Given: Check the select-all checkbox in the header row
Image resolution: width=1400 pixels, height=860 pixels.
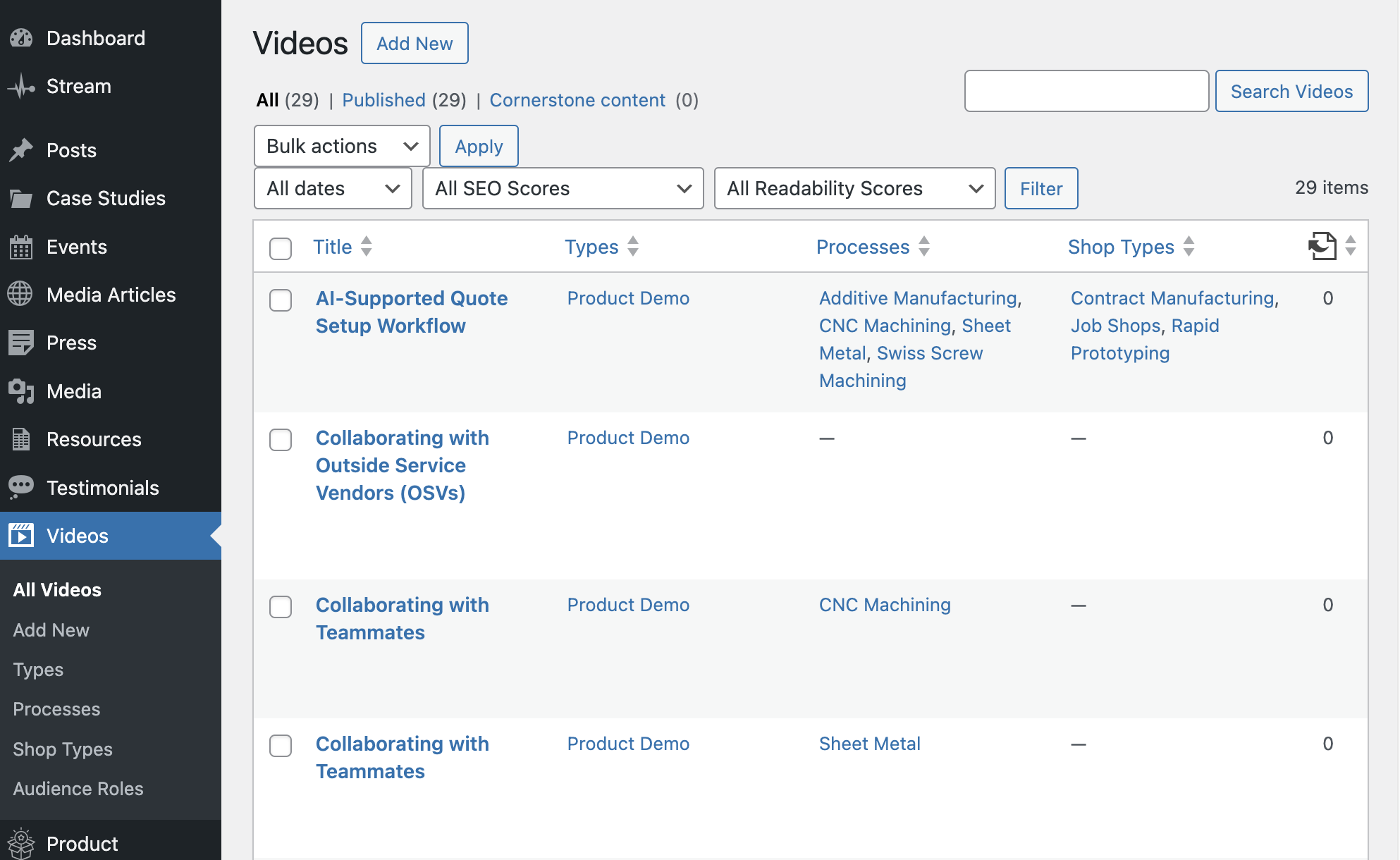Looking at the screenshot, I should pos(280,249).
